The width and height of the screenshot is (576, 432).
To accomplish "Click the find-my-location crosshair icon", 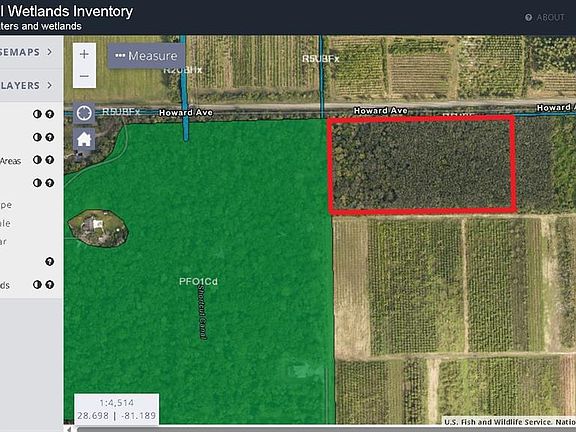I will tap(84, 113).
